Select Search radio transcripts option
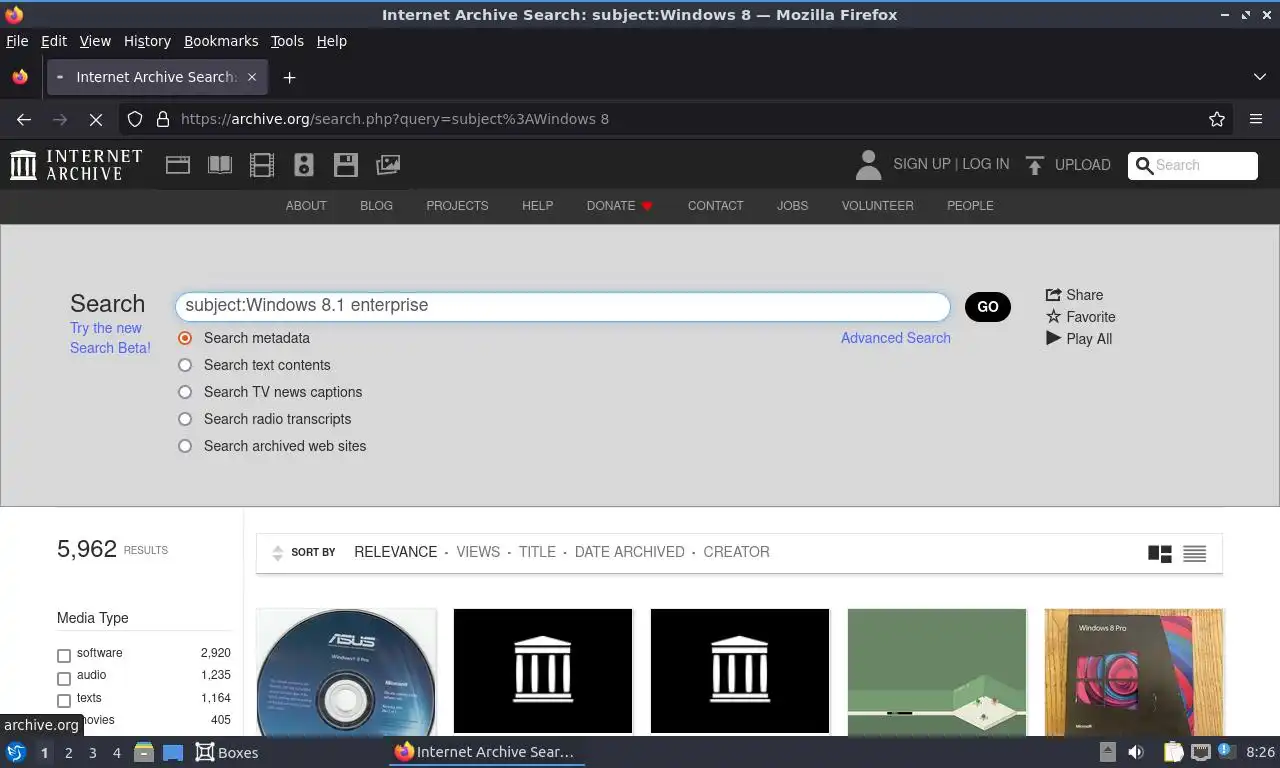1280x768 pixels. (185, 419)
